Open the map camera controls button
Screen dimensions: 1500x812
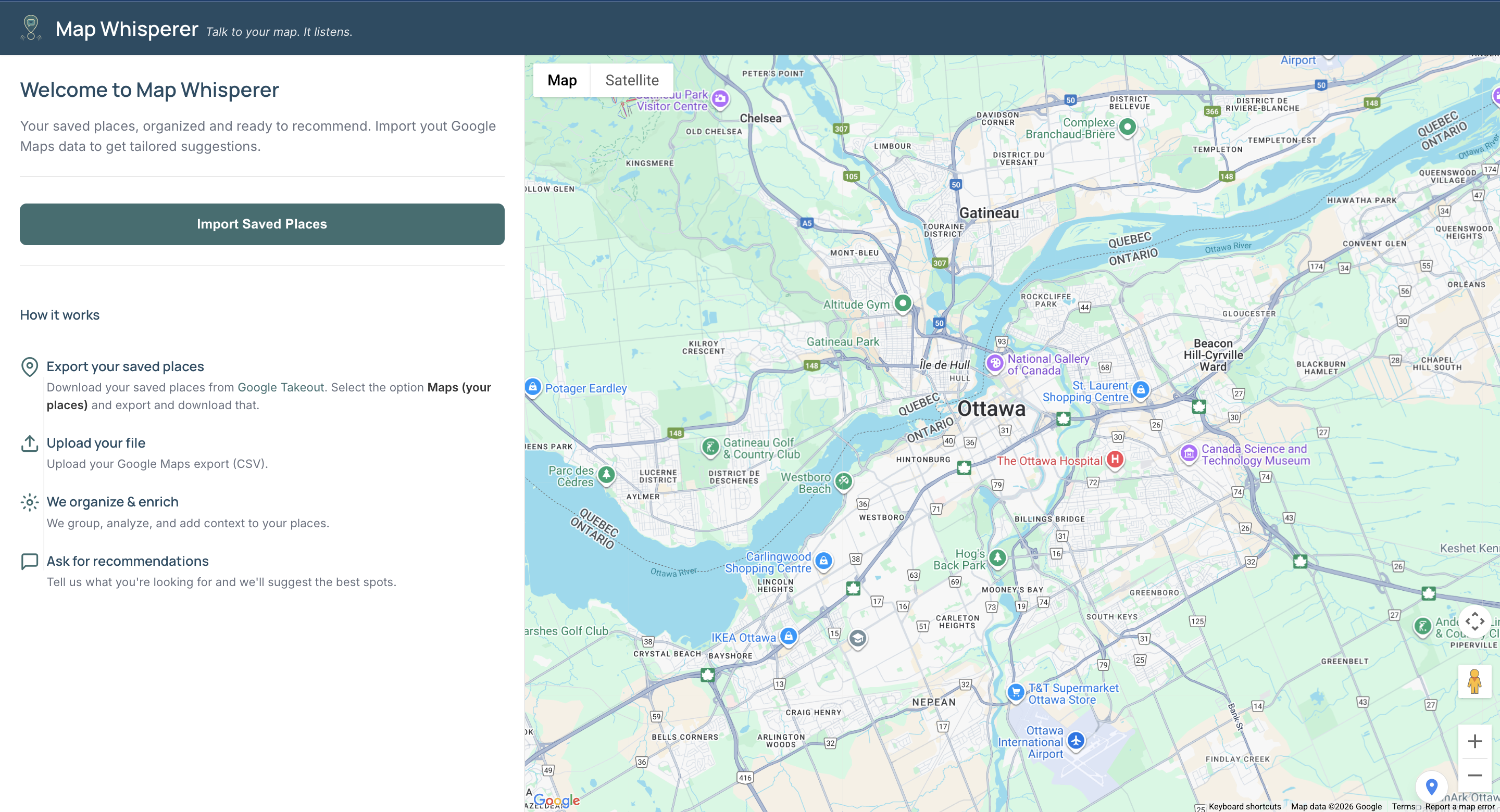(x=1474, y=621)
